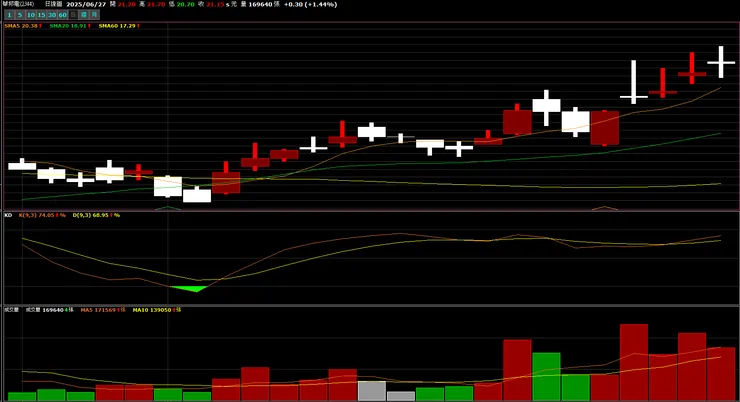Select the 1-minute timeframe button
The image size is (740, 402).
pyautogui.click(x=9, y=15)
